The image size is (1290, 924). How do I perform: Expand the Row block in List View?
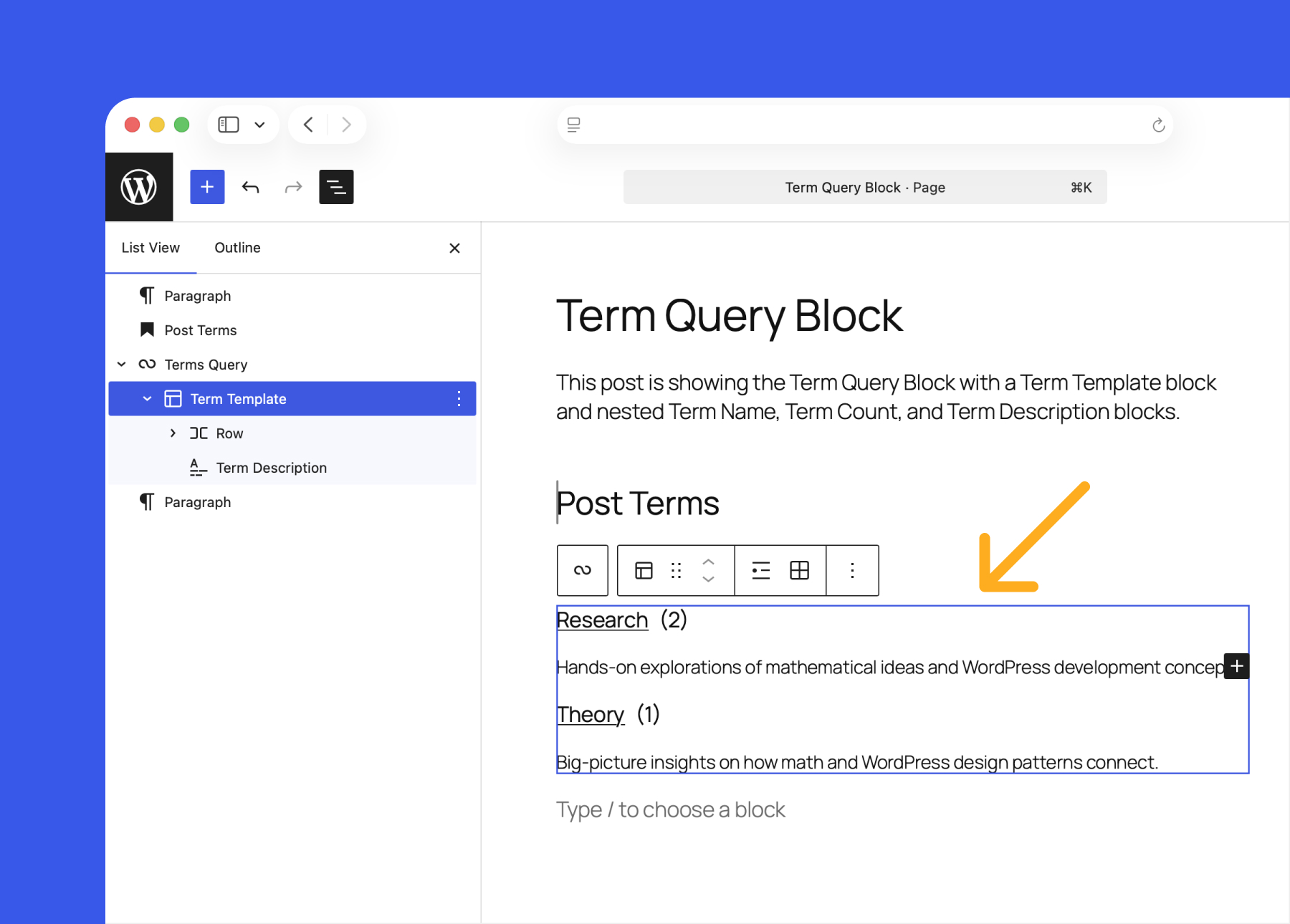172,433
